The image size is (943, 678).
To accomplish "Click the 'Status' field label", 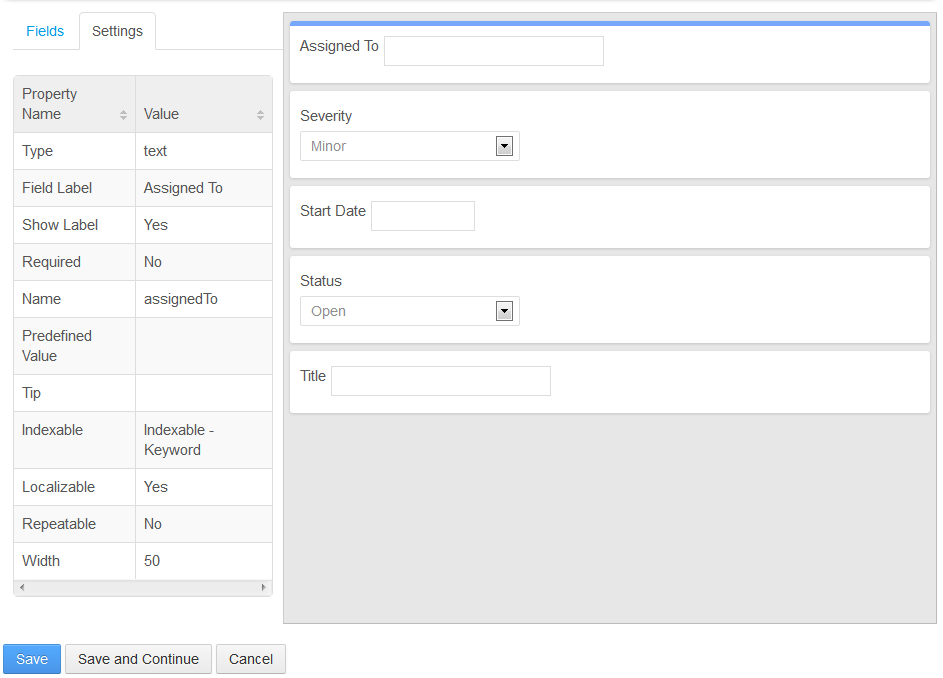I will coord(321,281).
